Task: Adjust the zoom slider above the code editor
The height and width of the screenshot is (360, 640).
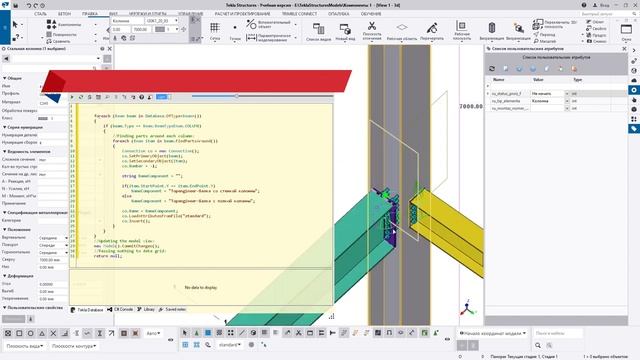Action: click(236, 96)
